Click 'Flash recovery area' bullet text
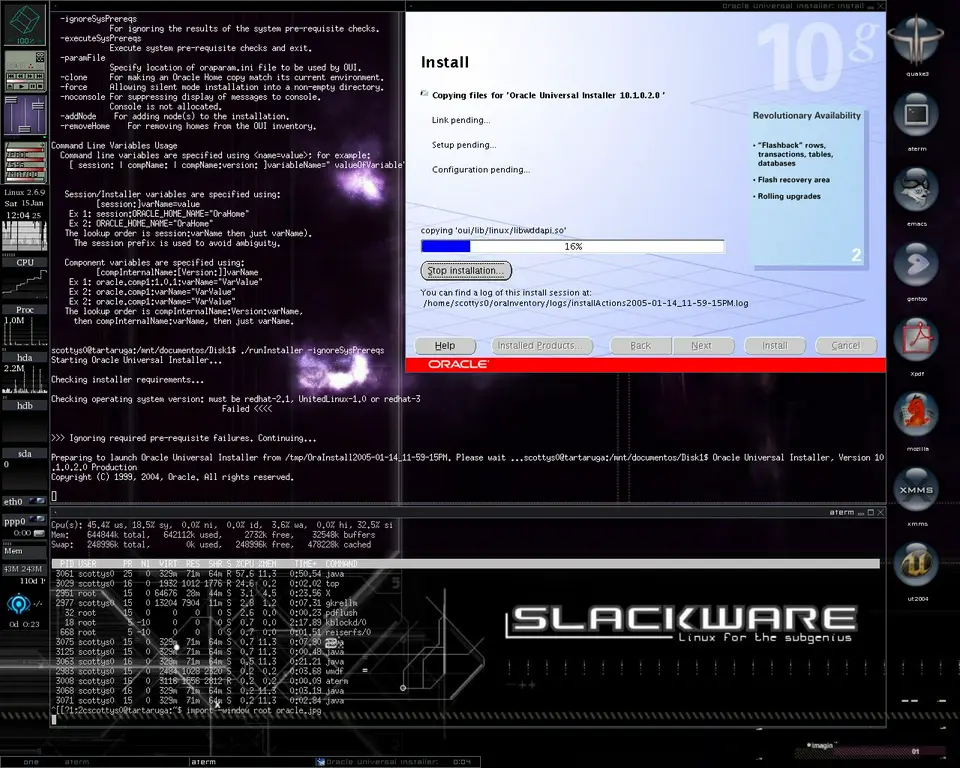Viewport: 960px width, 768px height. click(793, 180)
